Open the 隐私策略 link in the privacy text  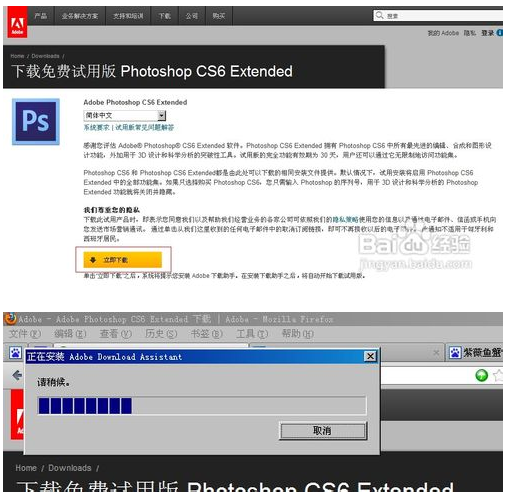tap(345, 219)
